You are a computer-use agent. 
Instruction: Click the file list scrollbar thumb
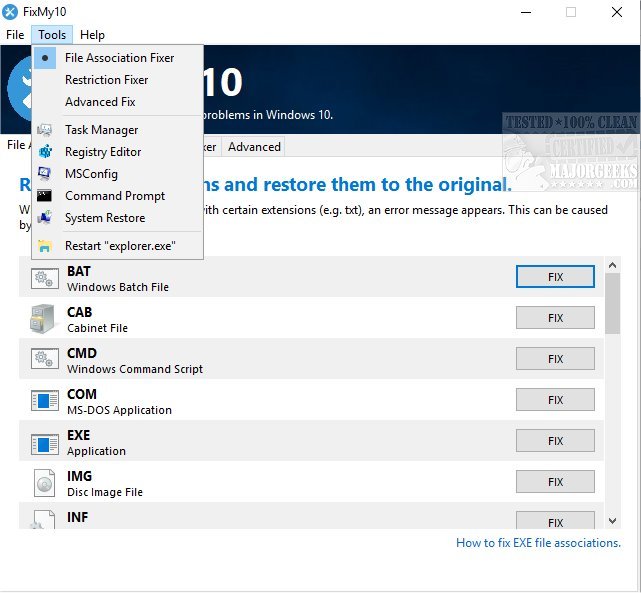[x=612, y=303]
